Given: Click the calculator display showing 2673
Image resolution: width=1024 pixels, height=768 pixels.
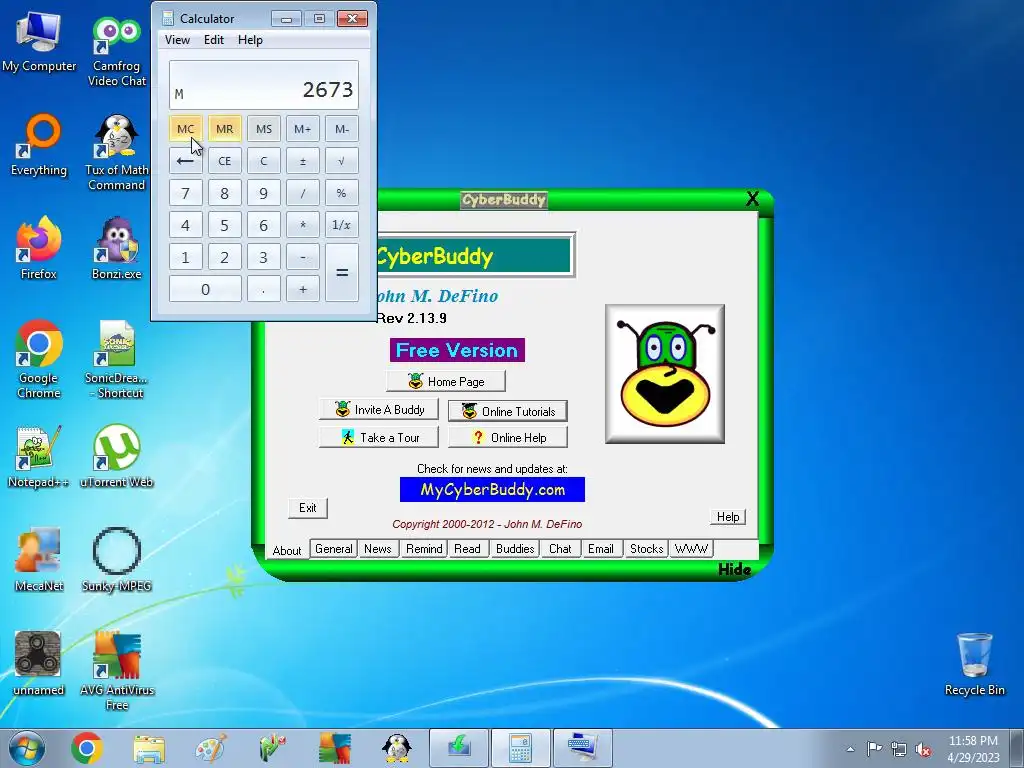Looking at the screenshot, I should tap(264, 85).
